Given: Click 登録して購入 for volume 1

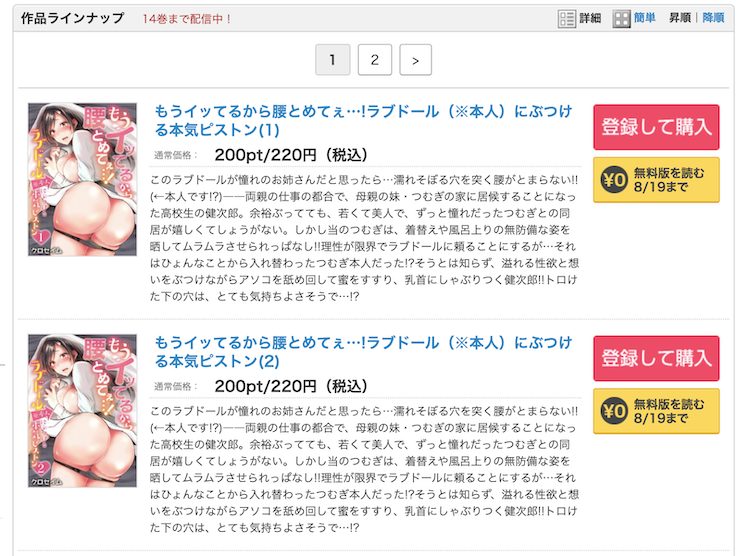Looking at the screenshot, I should [x=656, y=127].
